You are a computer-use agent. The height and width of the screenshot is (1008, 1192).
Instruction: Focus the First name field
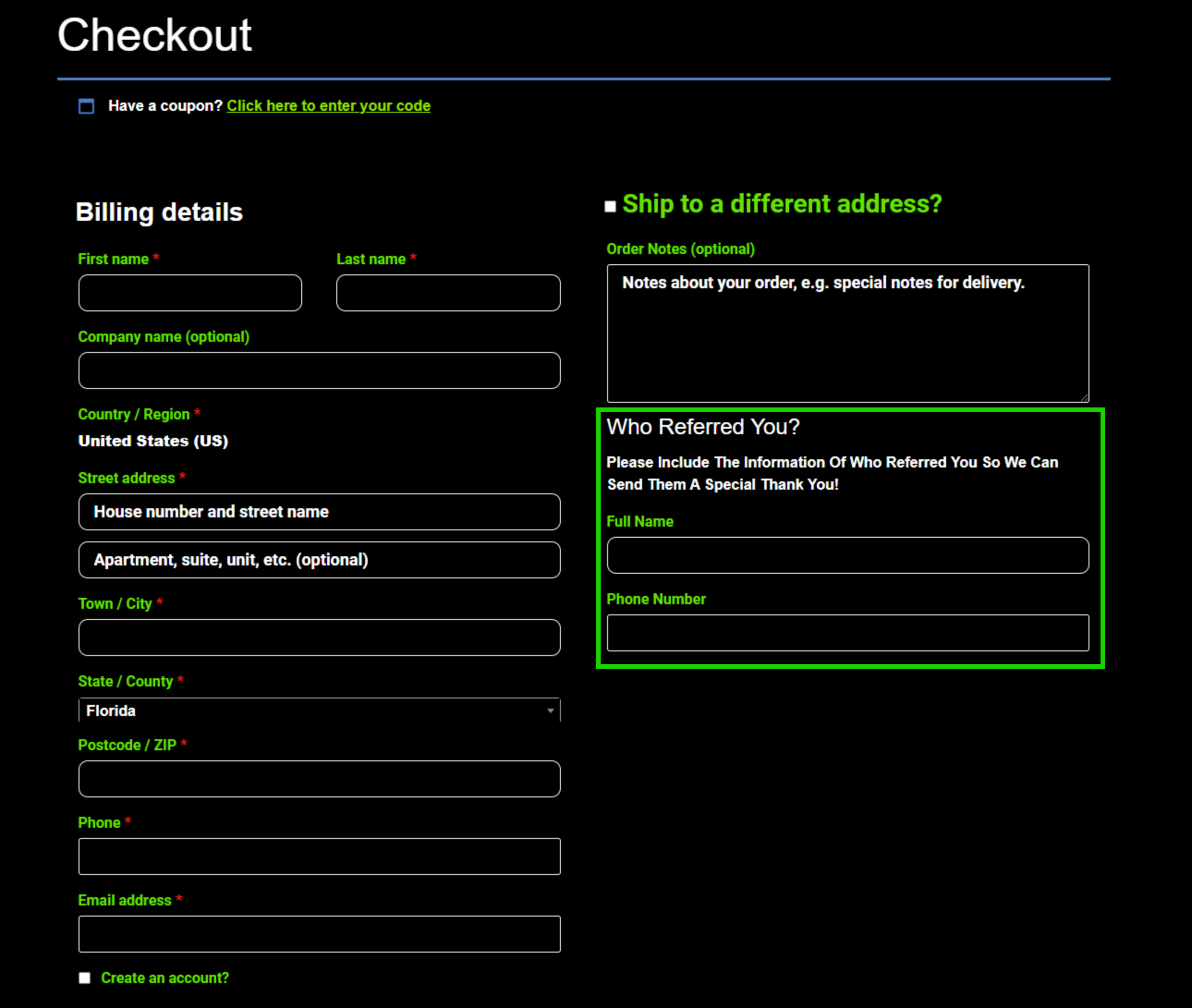point(190,292)
